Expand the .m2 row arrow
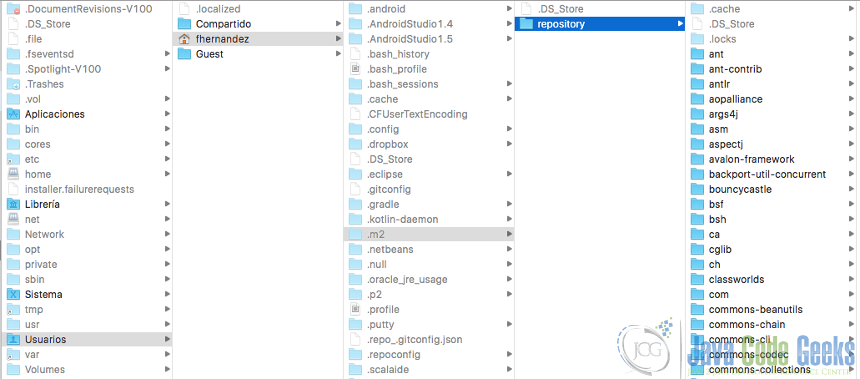The height and width of the screenshot is (379, 860). click(510, 234)
